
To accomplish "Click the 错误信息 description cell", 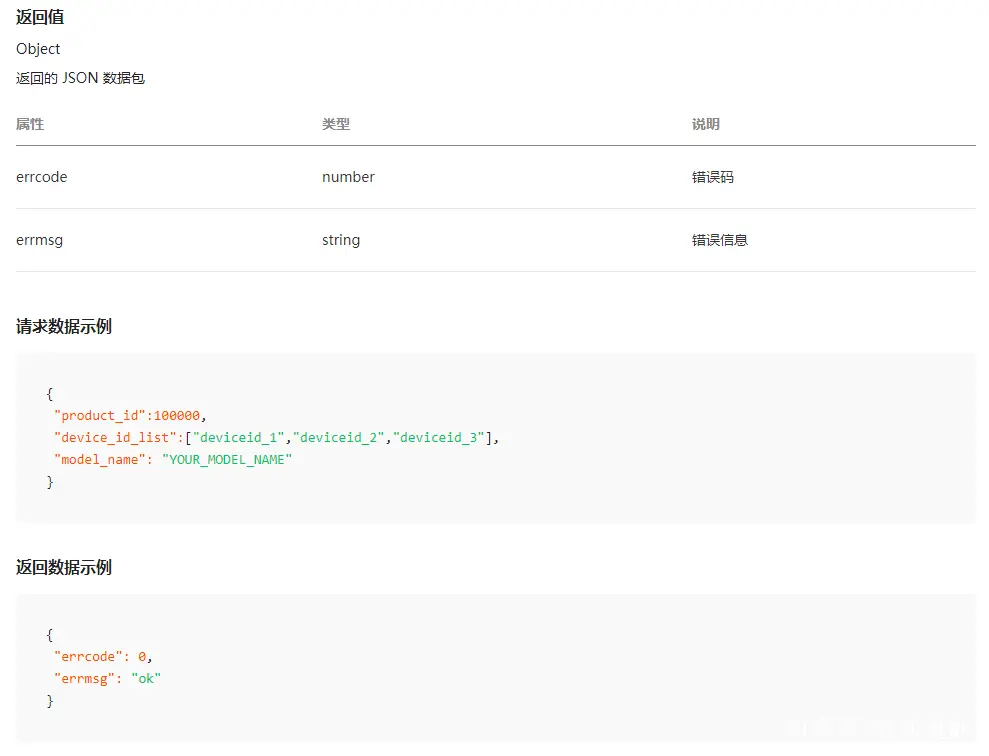I will pos(719,240).
